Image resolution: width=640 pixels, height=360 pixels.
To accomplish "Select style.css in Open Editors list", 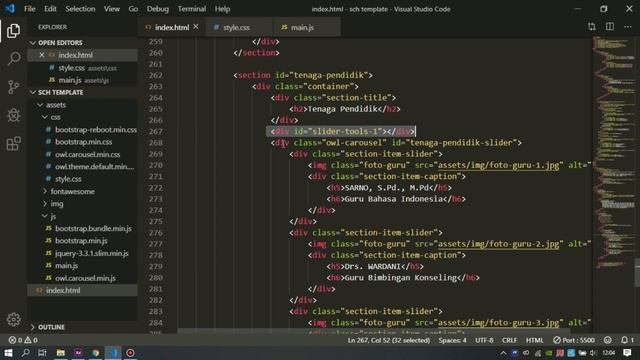I will (x=71, y=68).
